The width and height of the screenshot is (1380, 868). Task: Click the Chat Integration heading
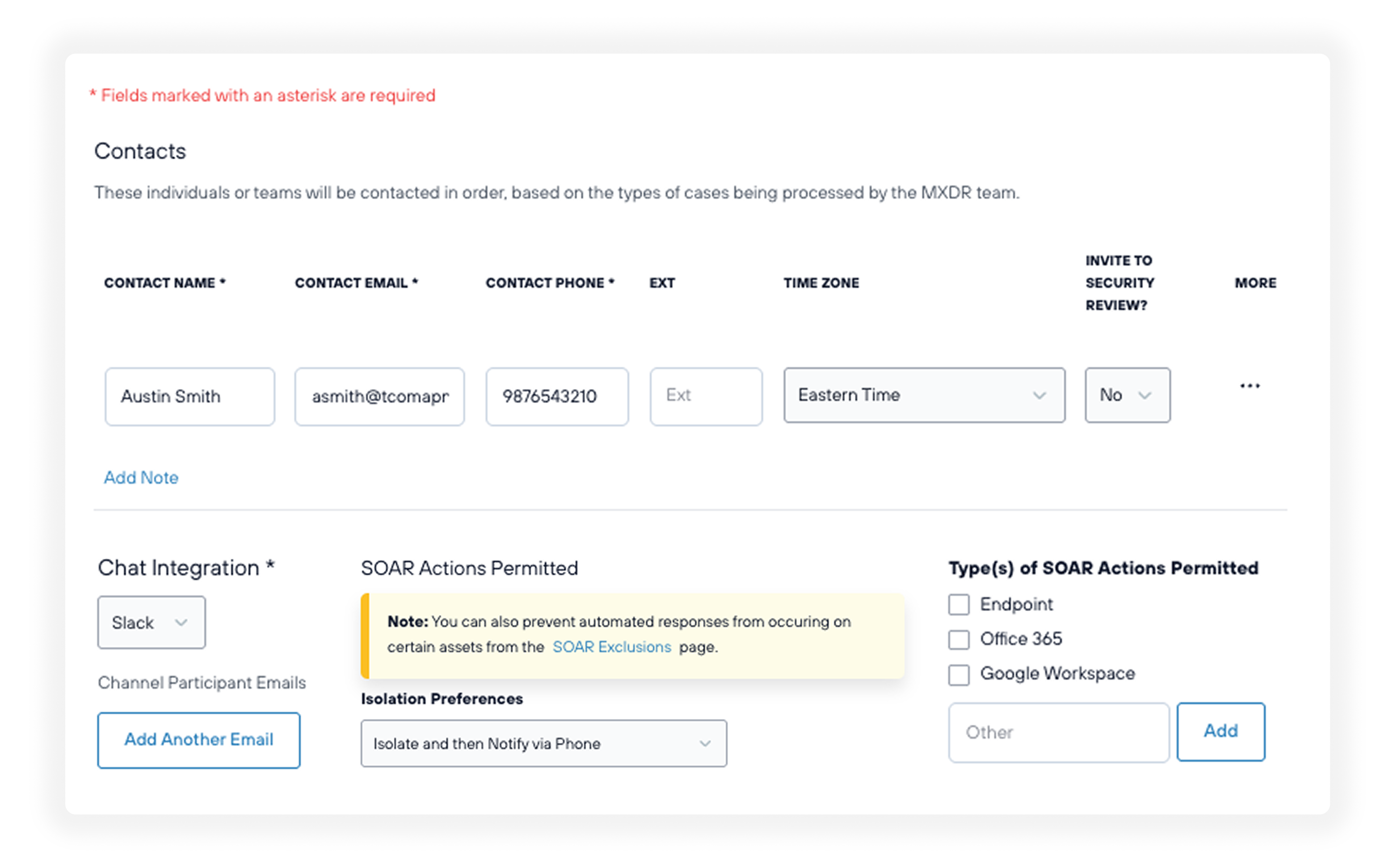(x=186, y=568)
